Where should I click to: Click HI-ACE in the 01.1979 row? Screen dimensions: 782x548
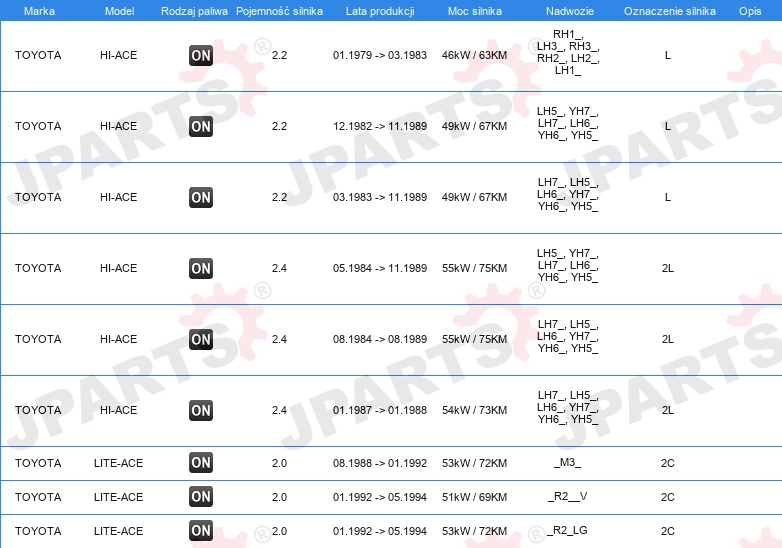point(119,55)
